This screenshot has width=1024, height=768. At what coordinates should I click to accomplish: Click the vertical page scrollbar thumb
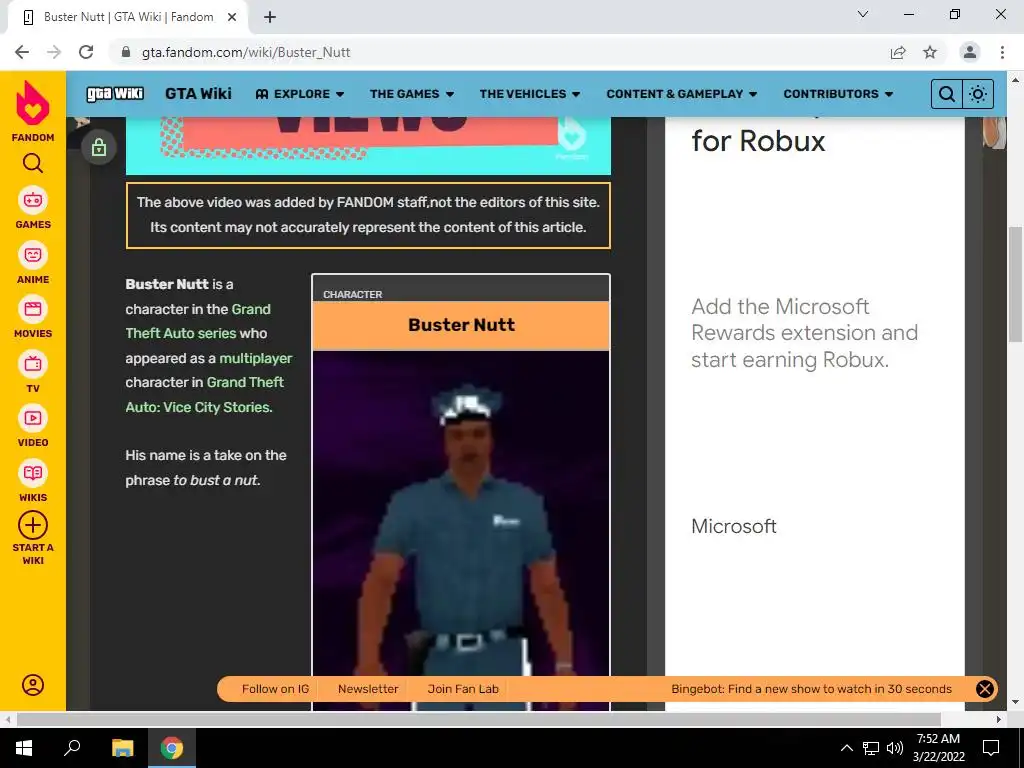tap(1015, 284)
